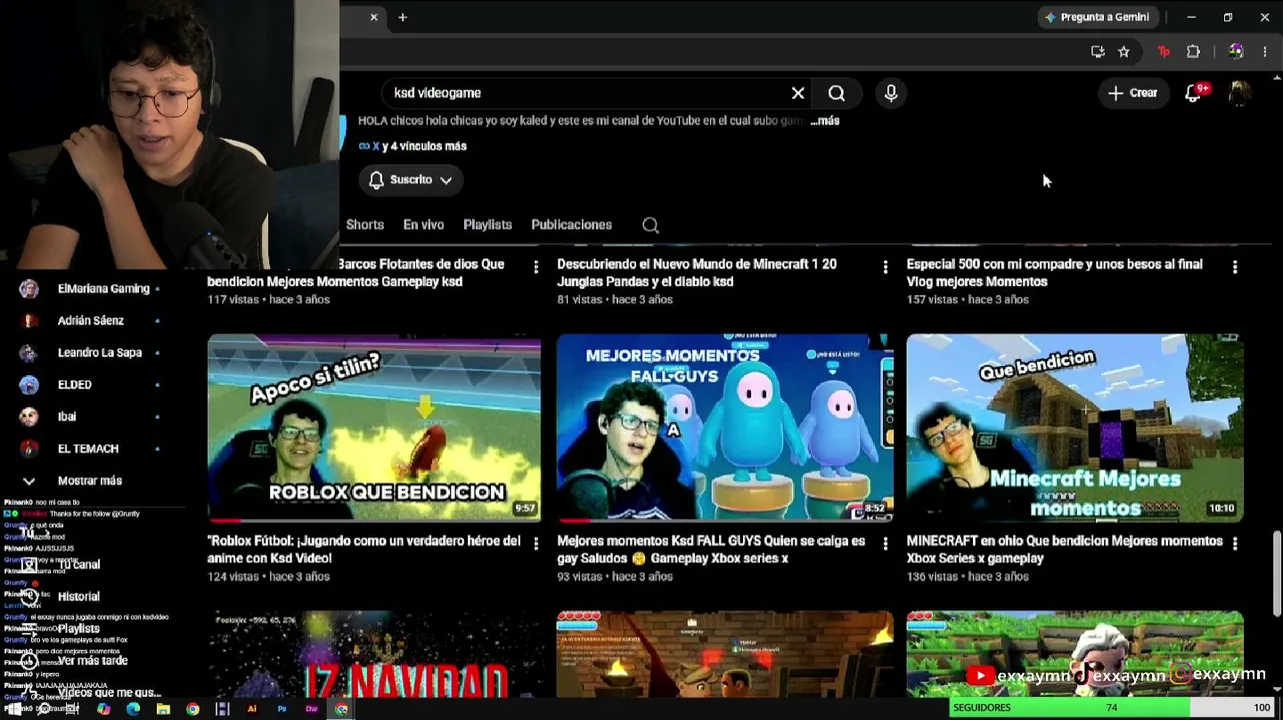Open the MINECRAFT en ohio video title
Screen dimensions: 1283x720
1064,550
